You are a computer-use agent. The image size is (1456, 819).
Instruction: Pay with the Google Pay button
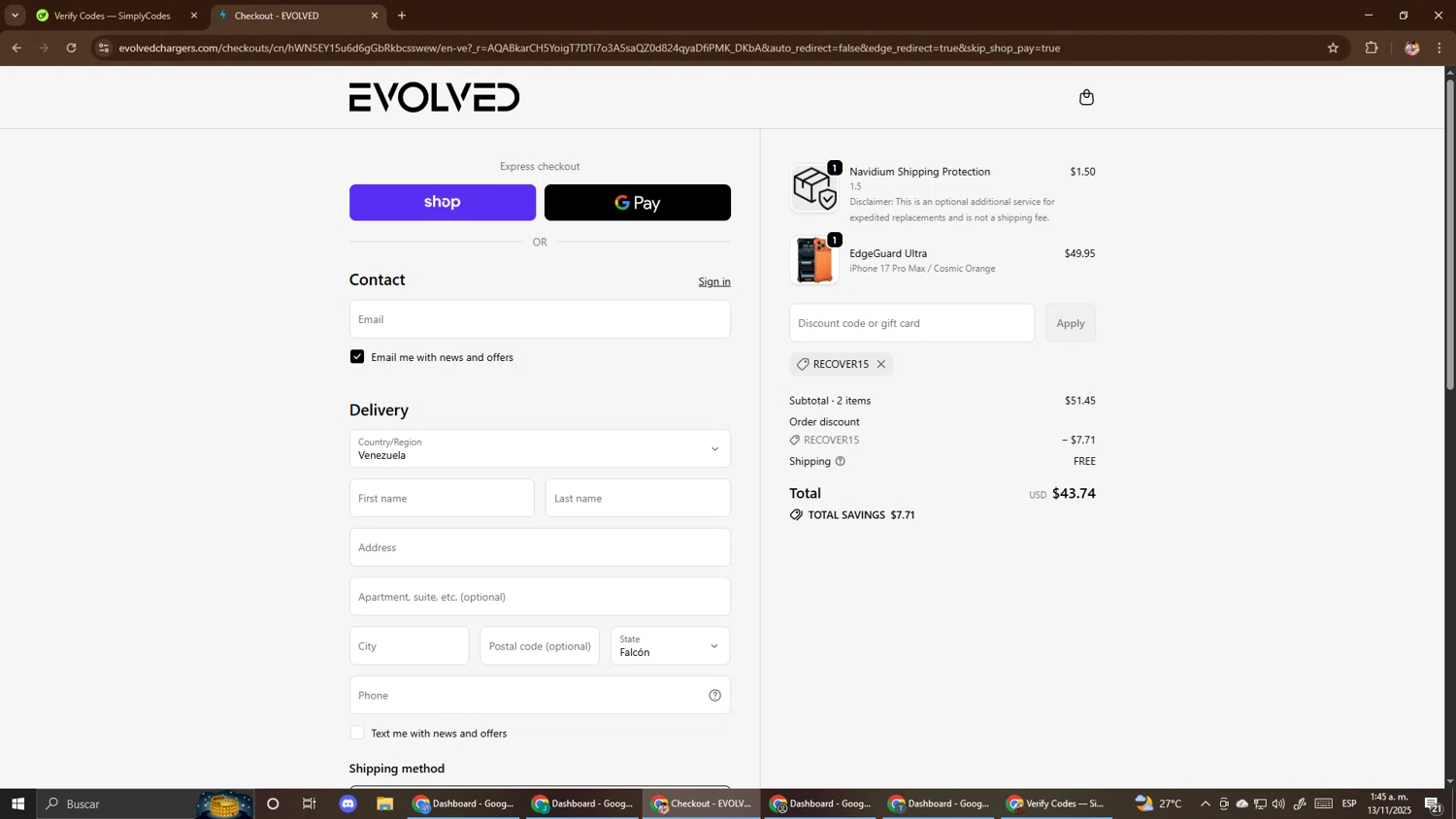click(x=638, y=203)
